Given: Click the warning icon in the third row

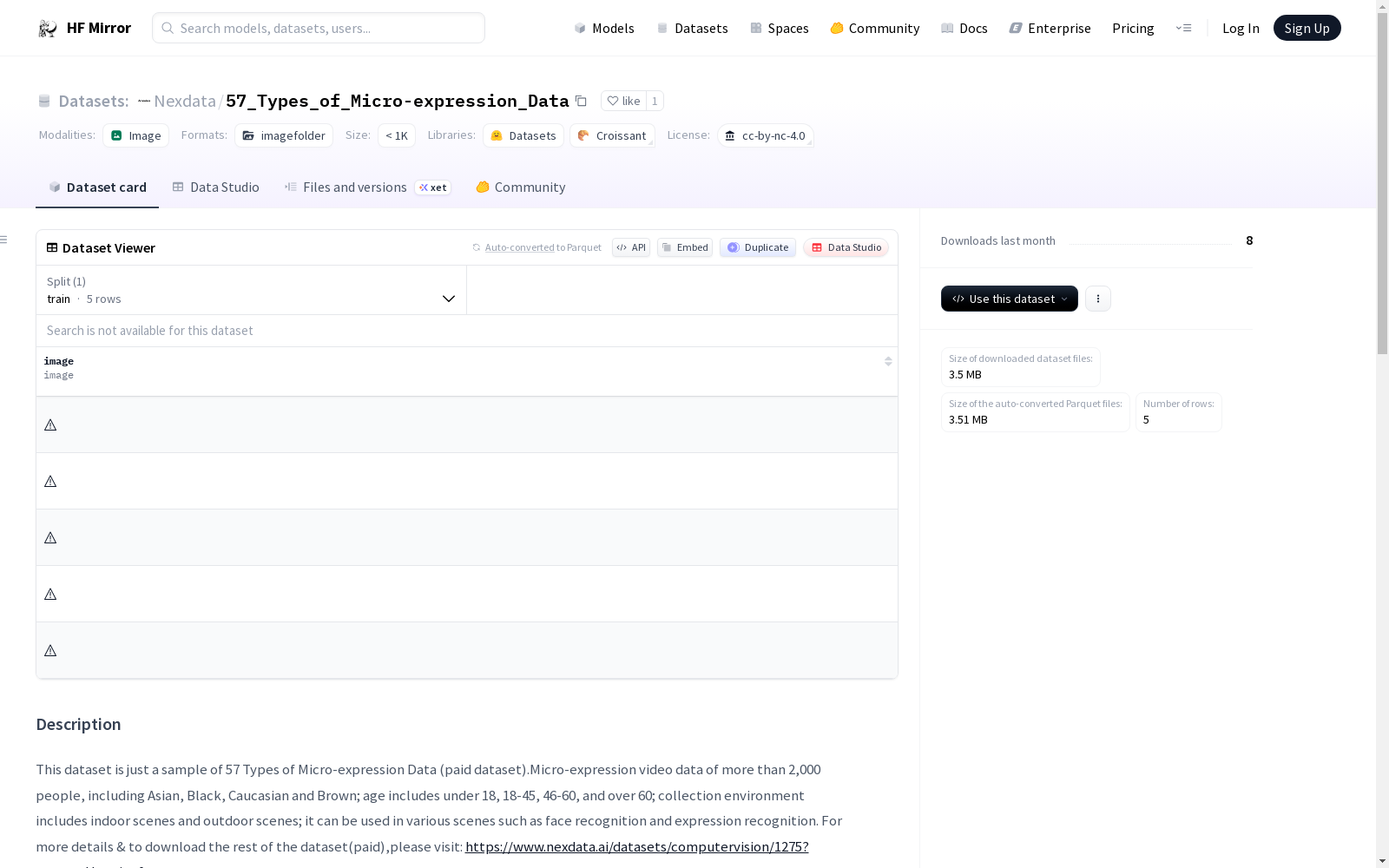Looking at the screenshot, I should pyautogui.click(x=50, y=537).
